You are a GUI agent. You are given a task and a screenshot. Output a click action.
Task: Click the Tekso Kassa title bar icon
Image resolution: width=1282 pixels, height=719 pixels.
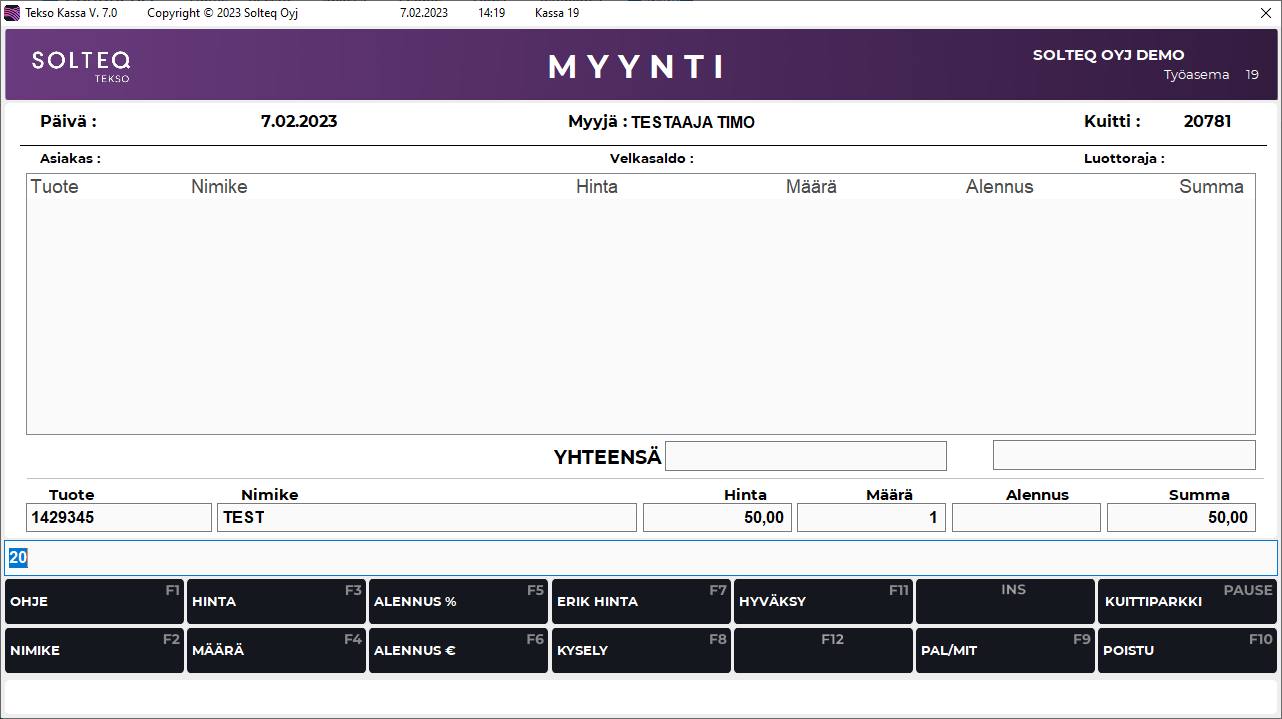pyautogui.click(x=13, y=13)
